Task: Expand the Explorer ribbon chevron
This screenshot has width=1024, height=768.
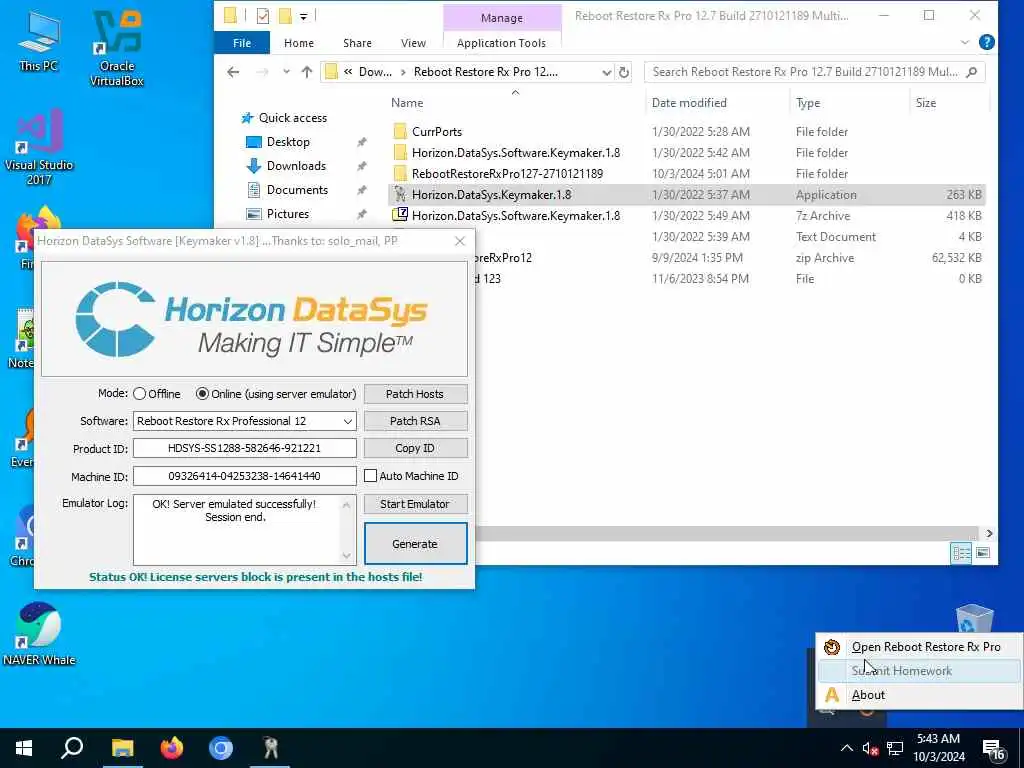Action: pyautogui.click(x=965, y=42)
